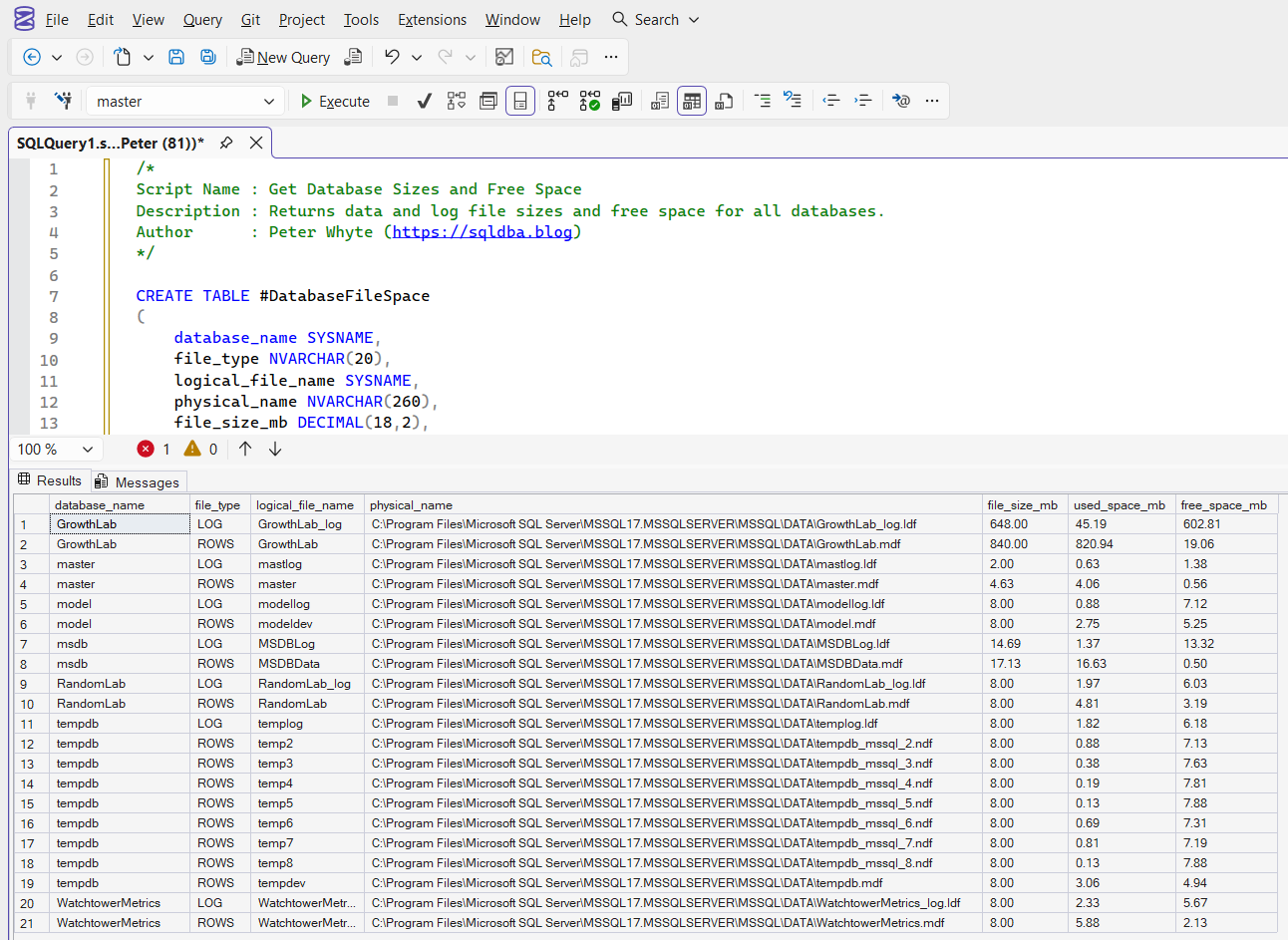This screenshot has height=940, width=1288.
Task: Click the Activity Monitor icon
Action: (x=504, y=57)
